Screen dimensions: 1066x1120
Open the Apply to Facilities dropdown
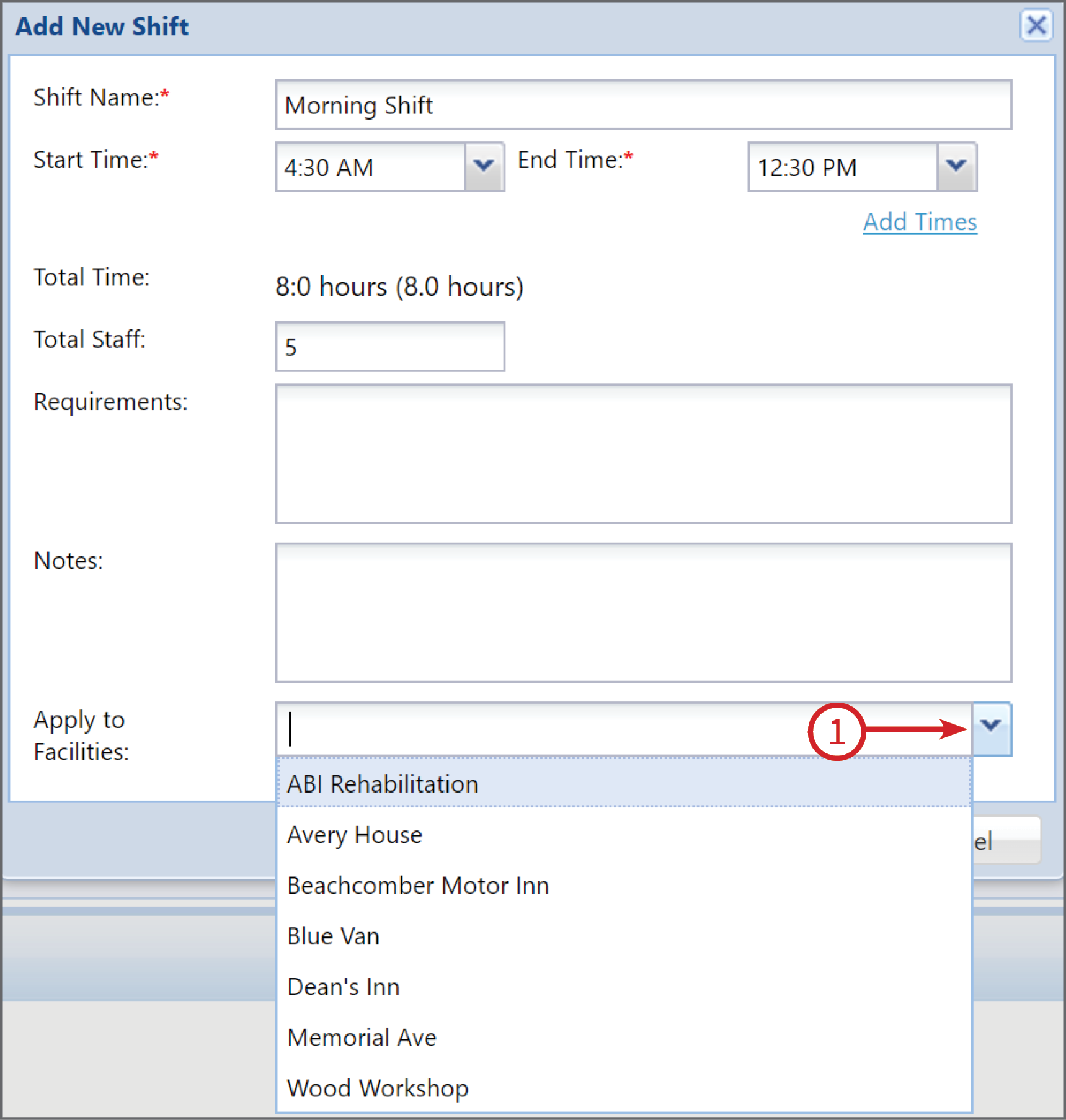(x=990, y=729)
